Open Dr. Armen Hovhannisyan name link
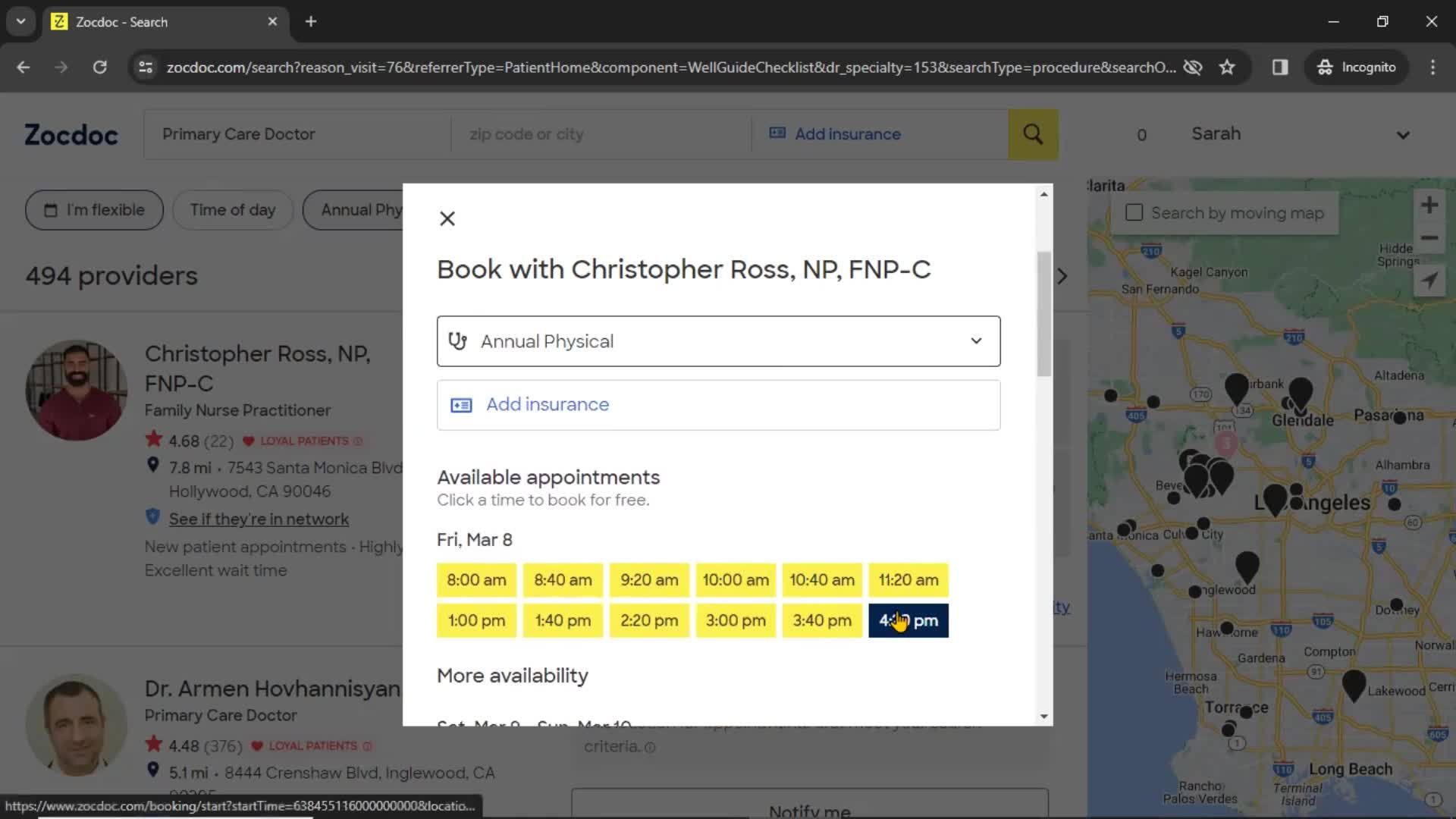This screenshot has height=819, width=1456. click(272, 689)
